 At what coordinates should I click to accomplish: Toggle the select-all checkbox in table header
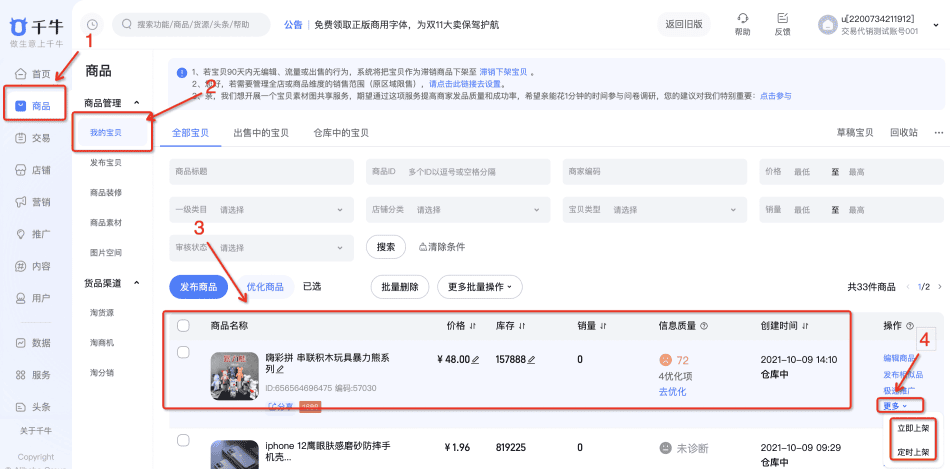coord(183,325)
